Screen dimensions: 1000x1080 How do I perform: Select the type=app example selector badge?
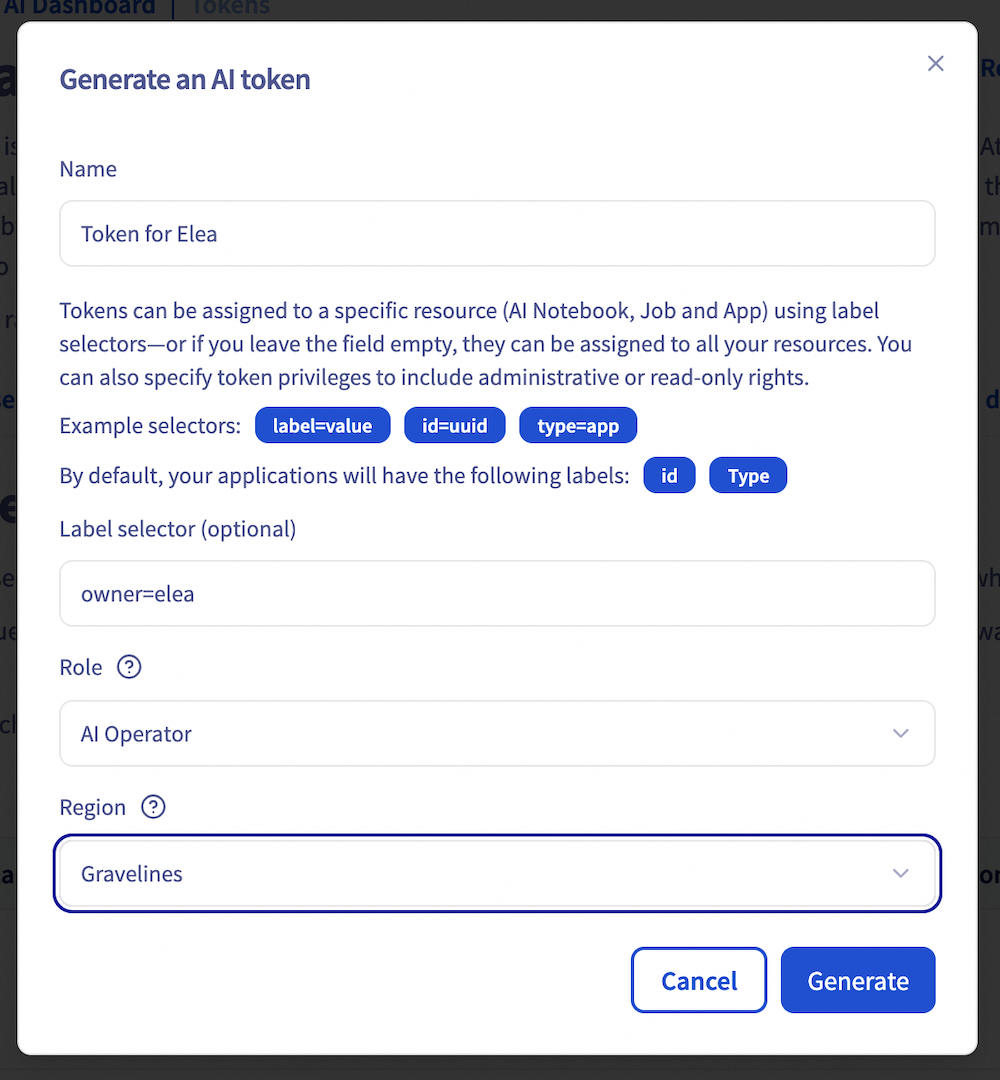[578, 425]
